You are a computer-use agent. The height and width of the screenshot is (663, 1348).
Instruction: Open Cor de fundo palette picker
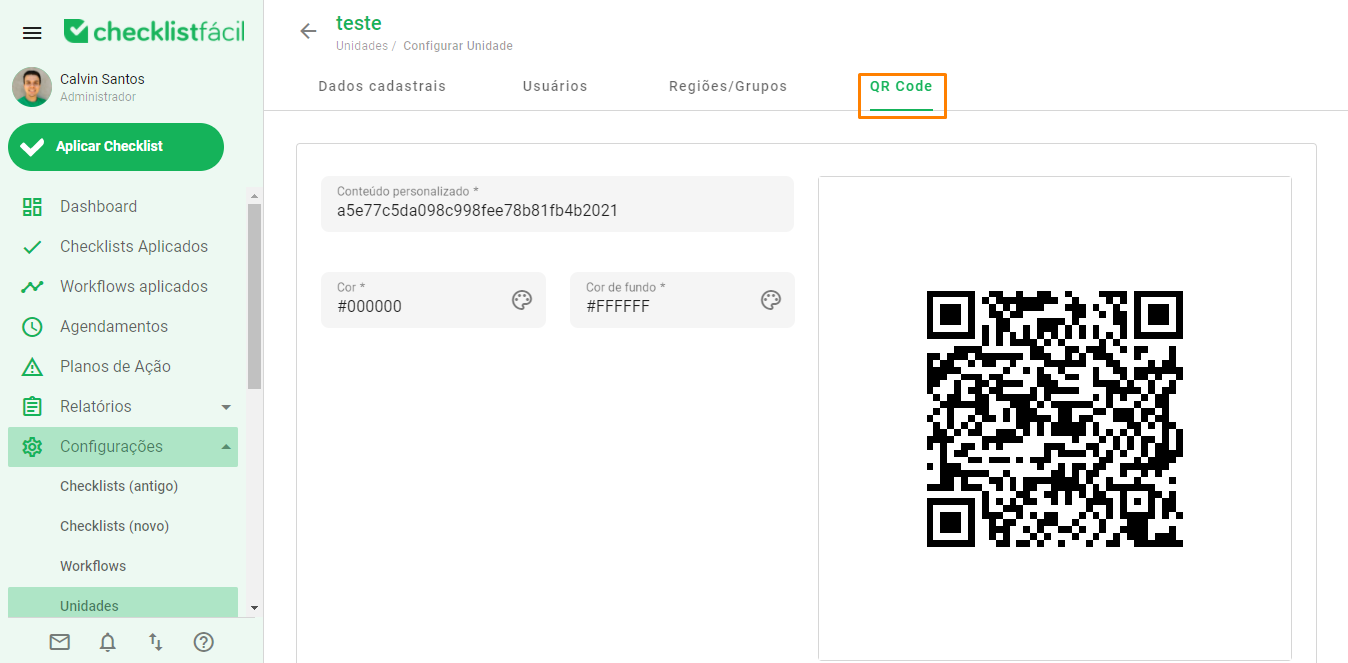pyautogui.click(x=770, y=300)
